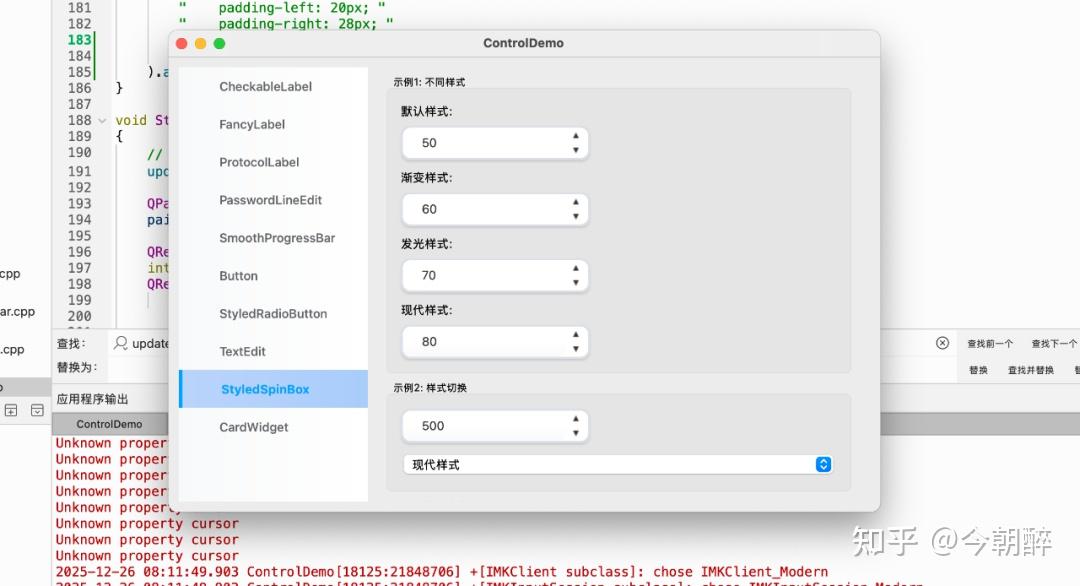Open the 现代样式 style selector combo box

point(822,464)
